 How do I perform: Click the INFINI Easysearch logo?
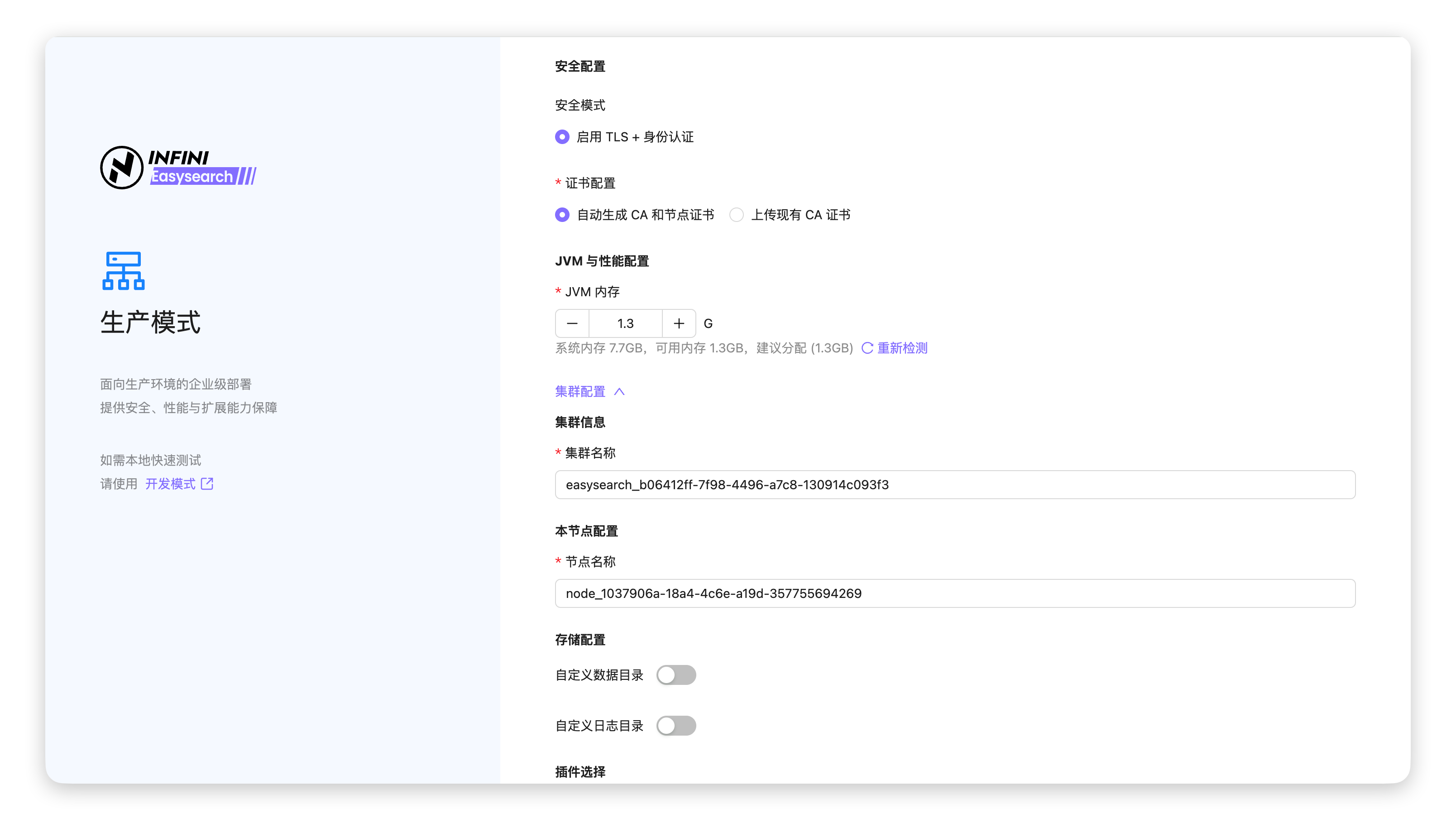[x=178, y=168]
